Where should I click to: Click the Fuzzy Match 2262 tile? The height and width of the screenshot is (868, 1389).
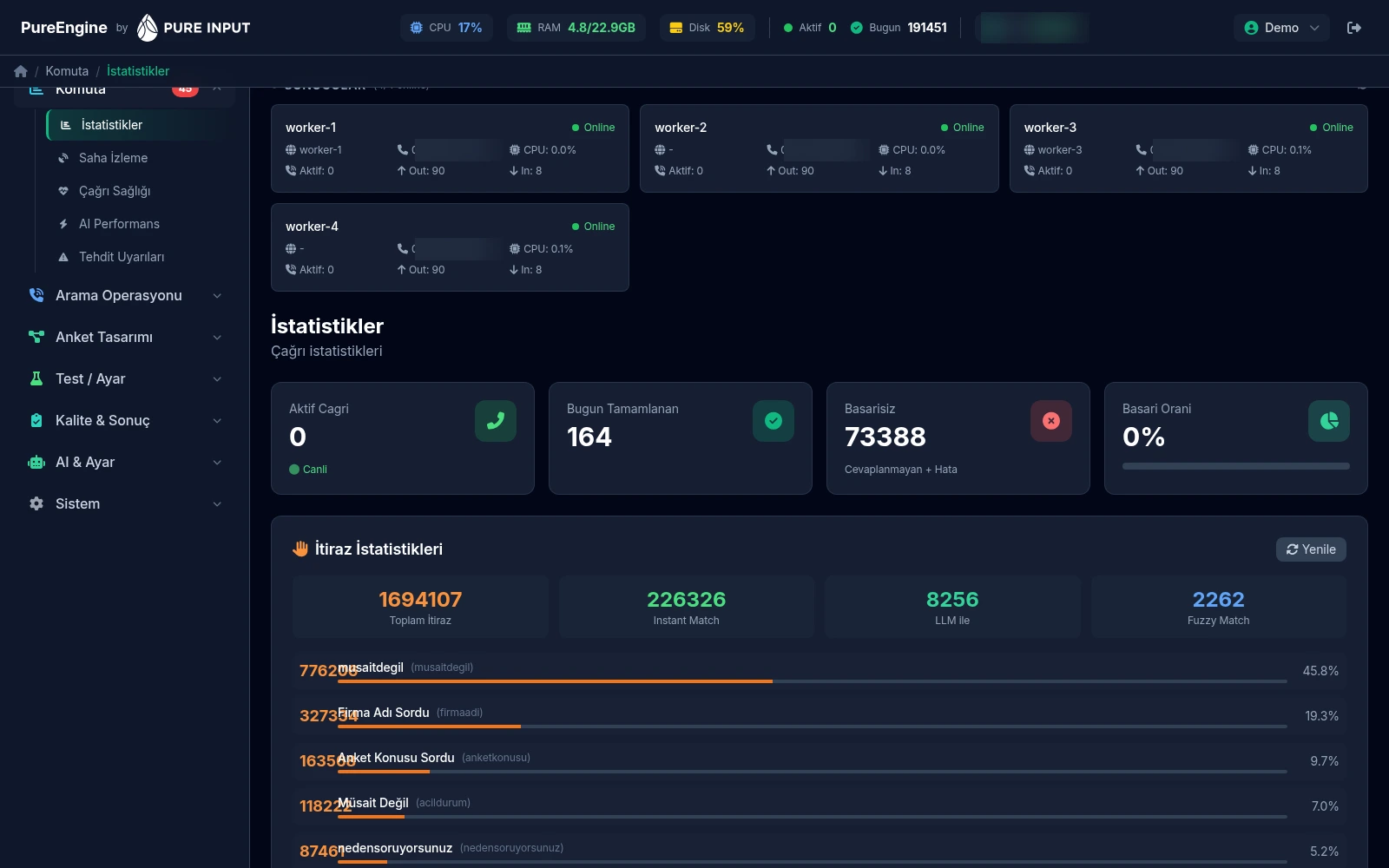pyautogui.click(x=1219, y=607)
